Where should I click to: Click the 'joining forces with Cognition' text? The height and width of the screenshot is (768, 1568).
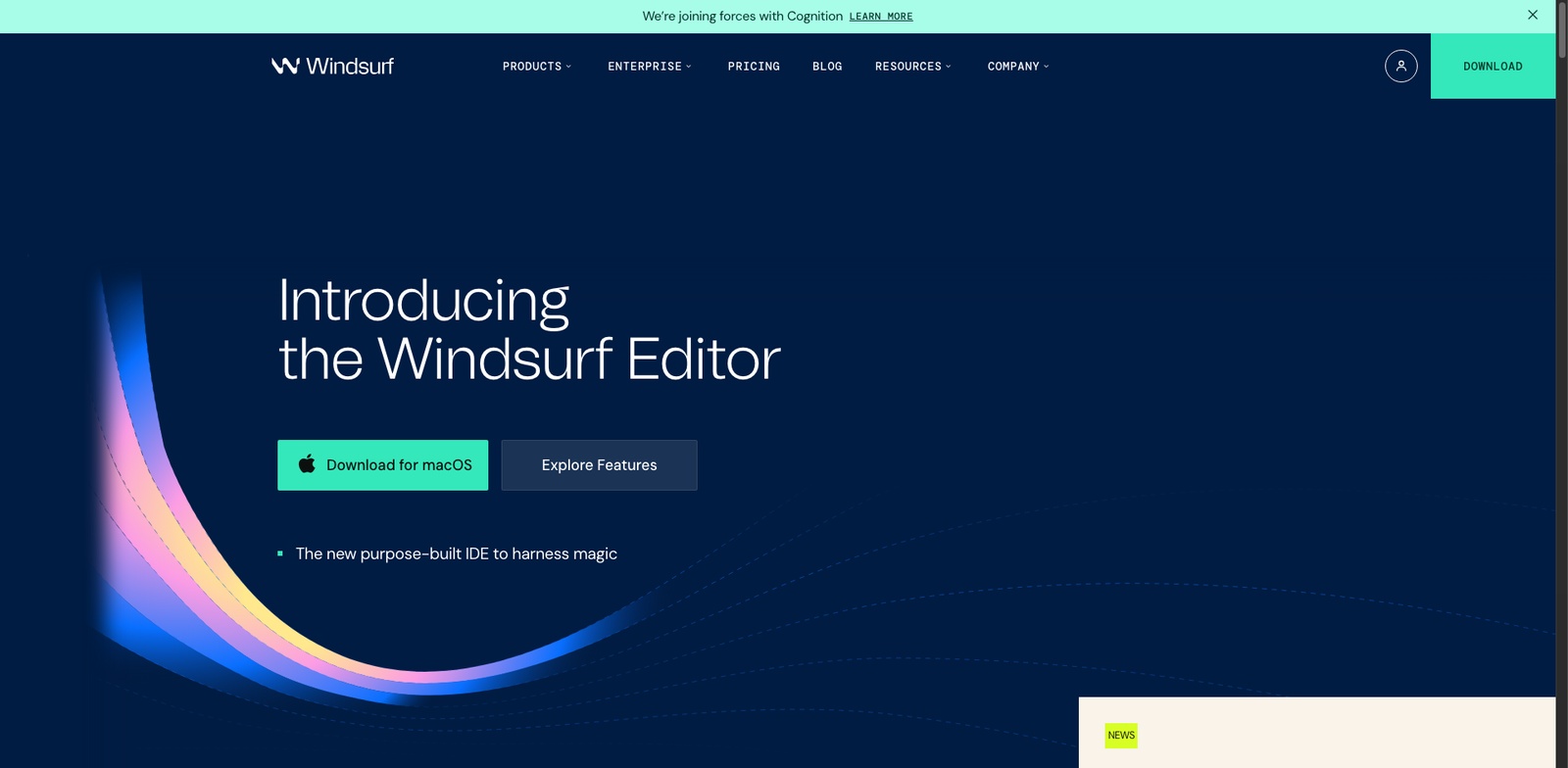click(x=742, y=16)
